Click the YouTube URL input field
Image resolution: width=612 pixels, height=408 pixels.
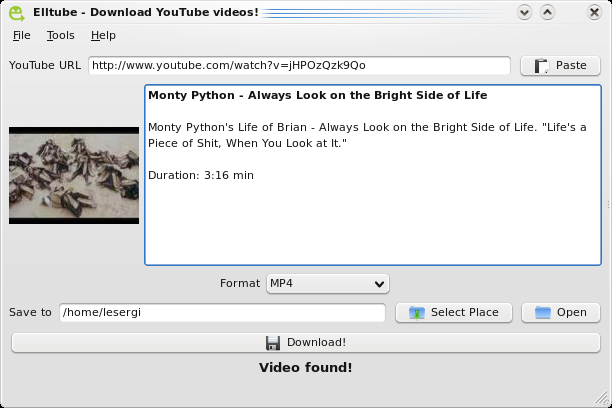tap(299, 65)
